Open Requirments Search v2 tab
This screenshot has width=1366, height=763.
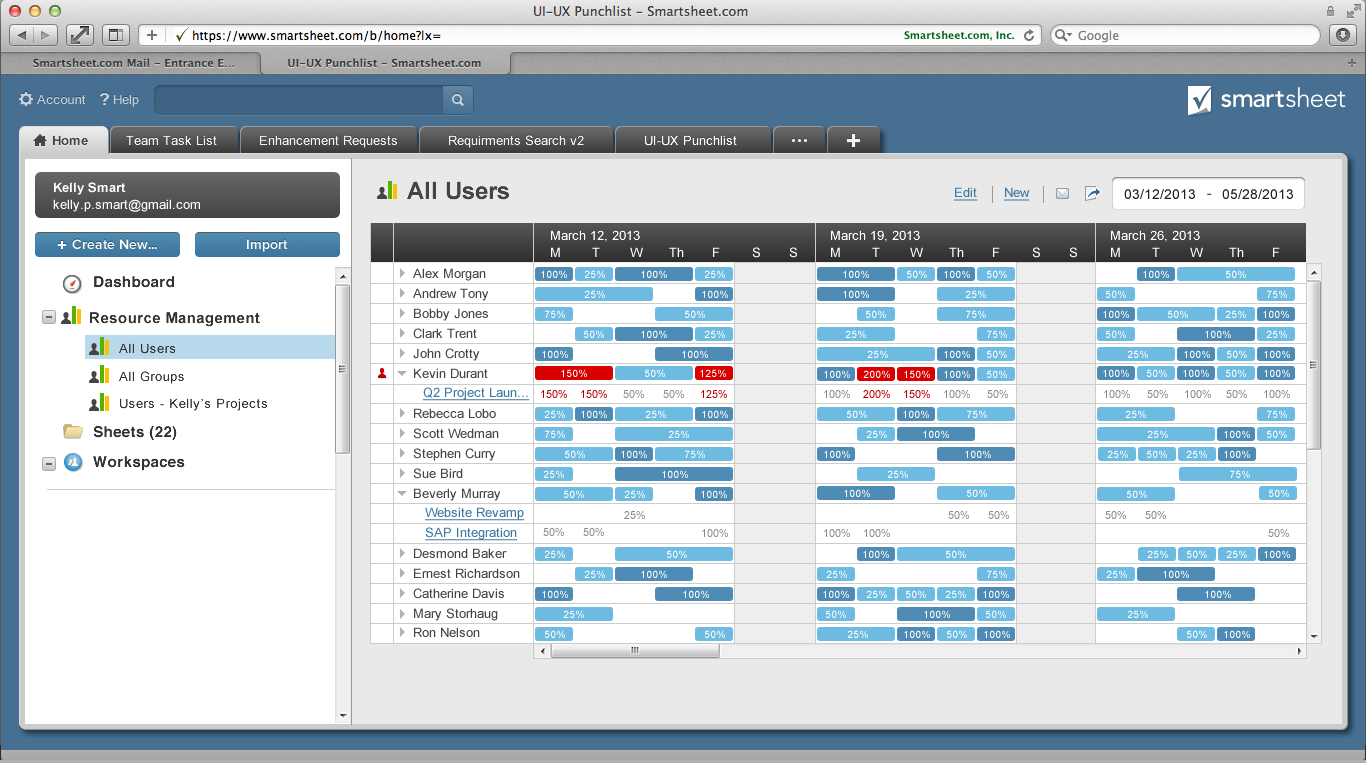516,141
